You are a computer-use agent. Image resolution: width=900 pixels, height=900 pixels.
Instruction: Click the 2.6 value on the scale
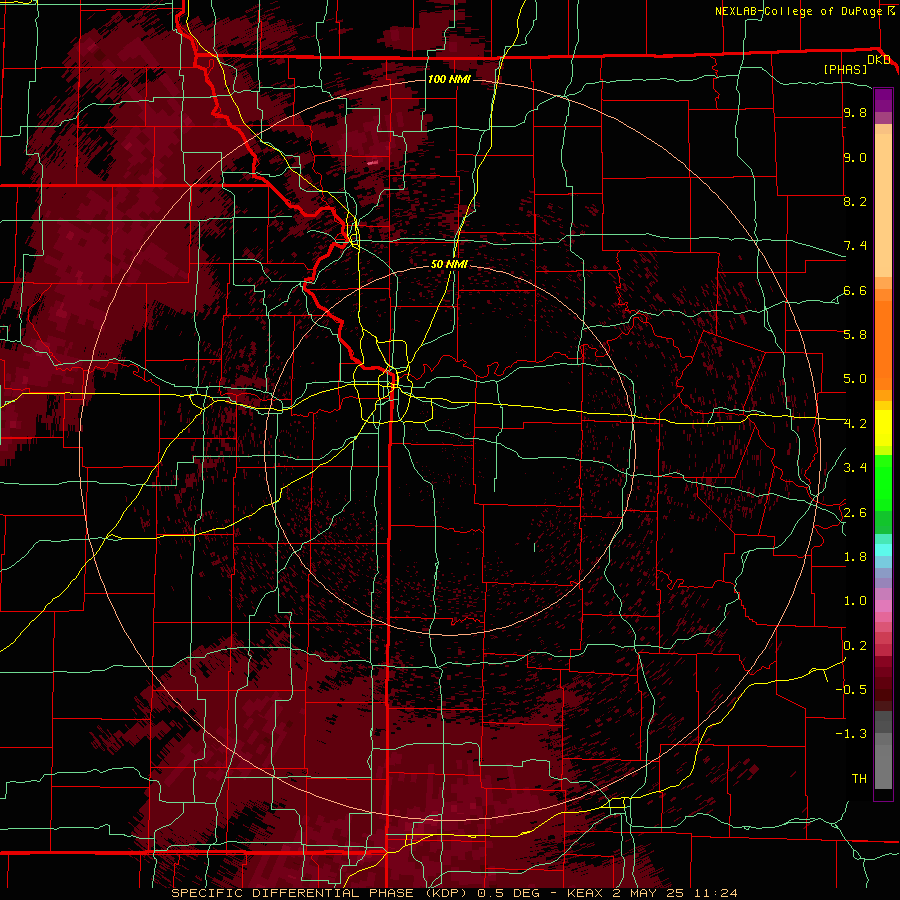[x=855, y=512]
